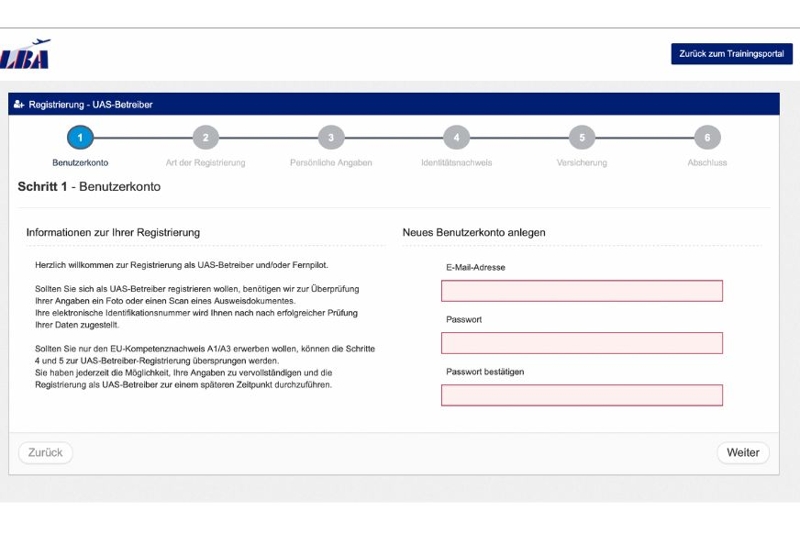
Task: Click into the Passwort field
Action: pos(581,343)
